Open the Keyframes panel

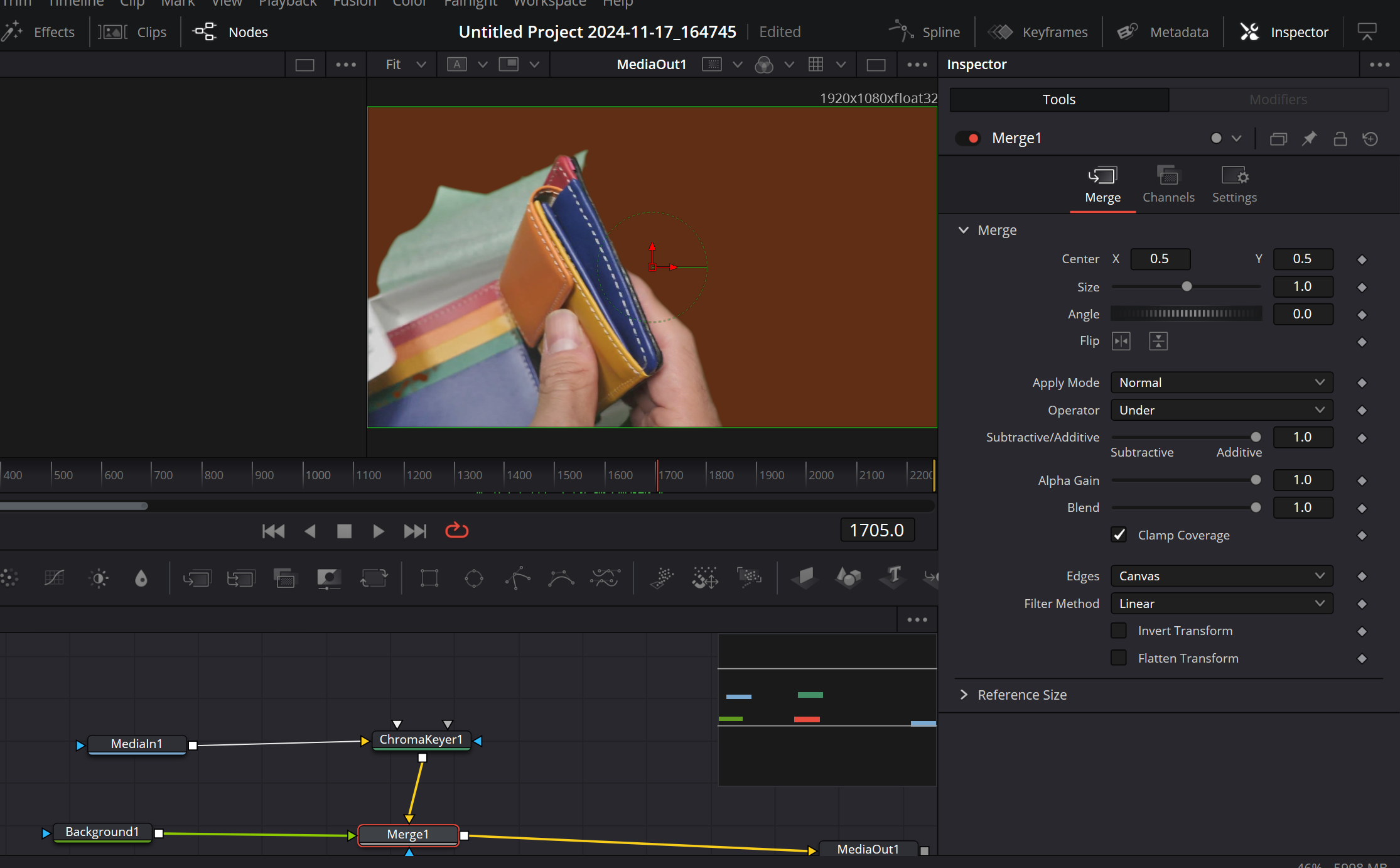1038,32
